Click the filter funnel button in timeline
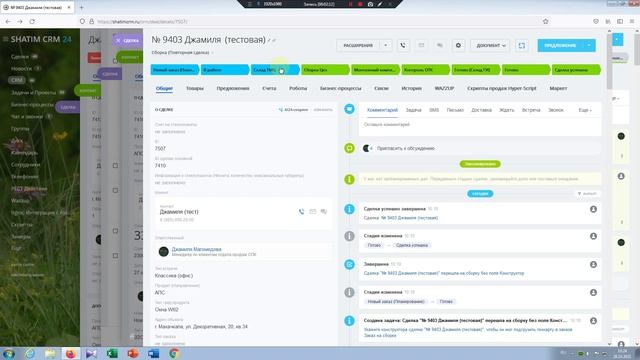The width and height of the screenshot is (640, 360). coord(587,193)
